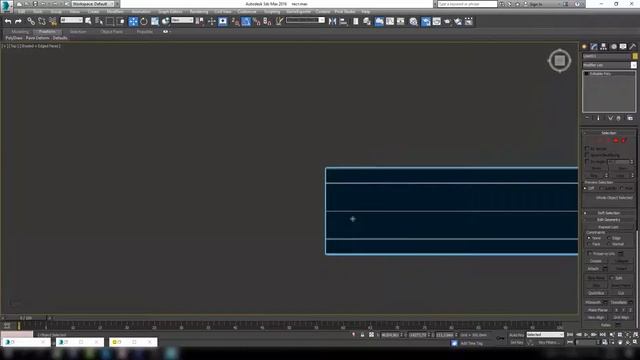Open the Rendered Frame Window
The image size is (640, 360).
point(436,21)
